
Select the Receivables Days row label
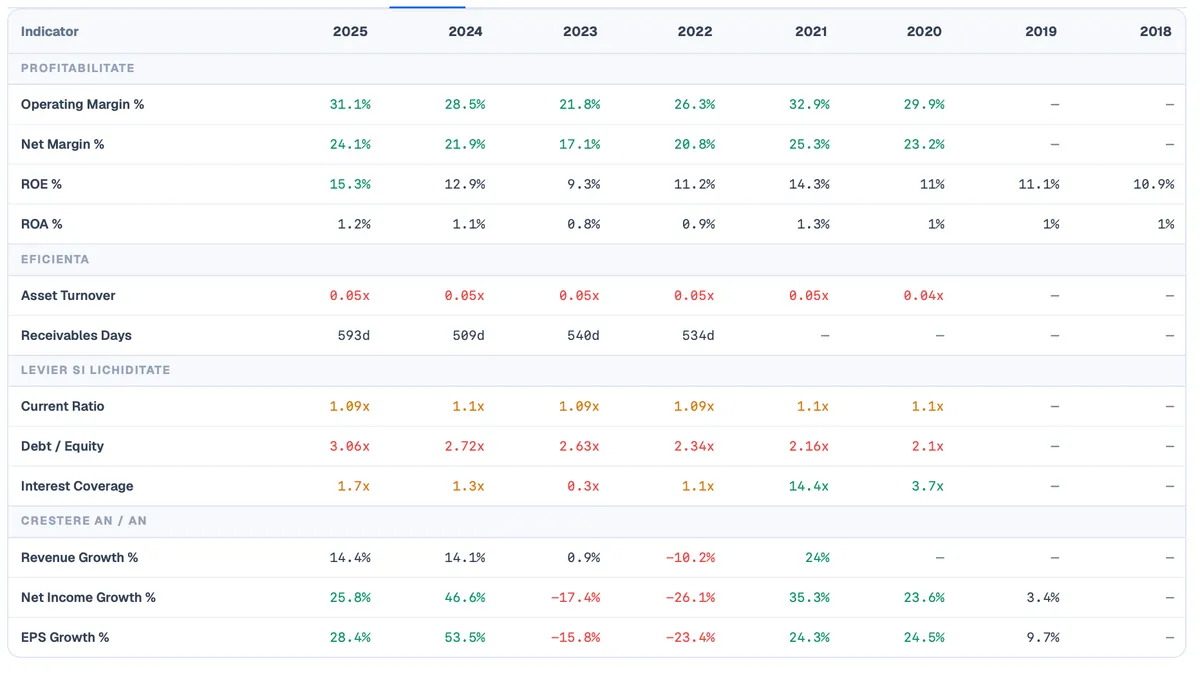76,335
